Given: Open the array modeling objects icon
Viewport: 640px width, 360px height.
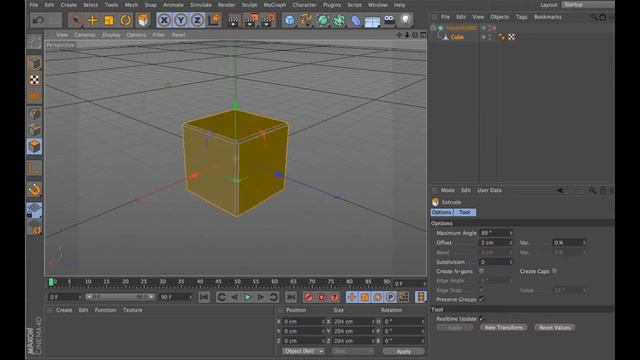Looking at the screenshot, I should [x=339, y=20].
